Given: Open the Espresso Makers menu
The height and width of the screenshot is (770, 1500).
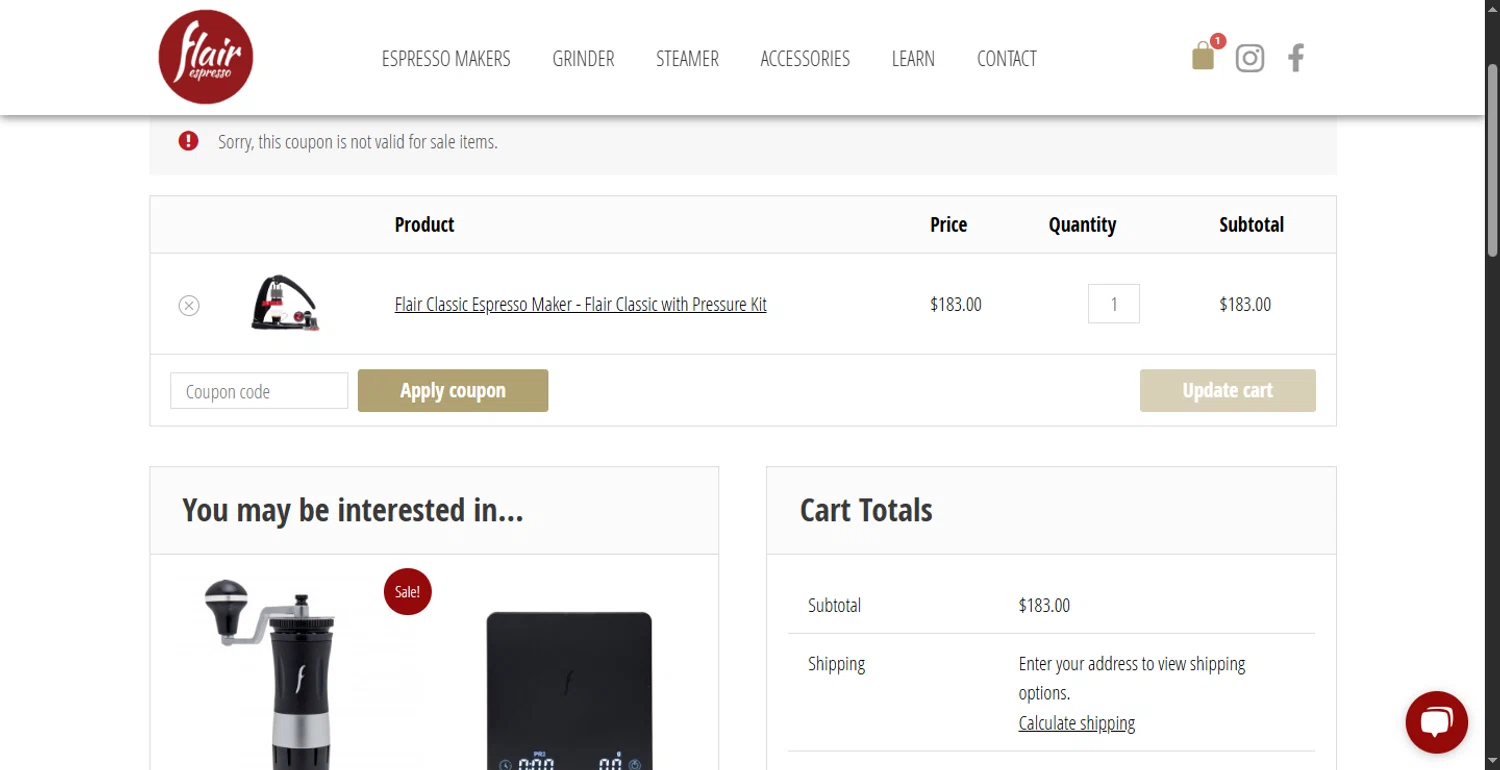Looking at the screenshot, I should pos(446,59).
